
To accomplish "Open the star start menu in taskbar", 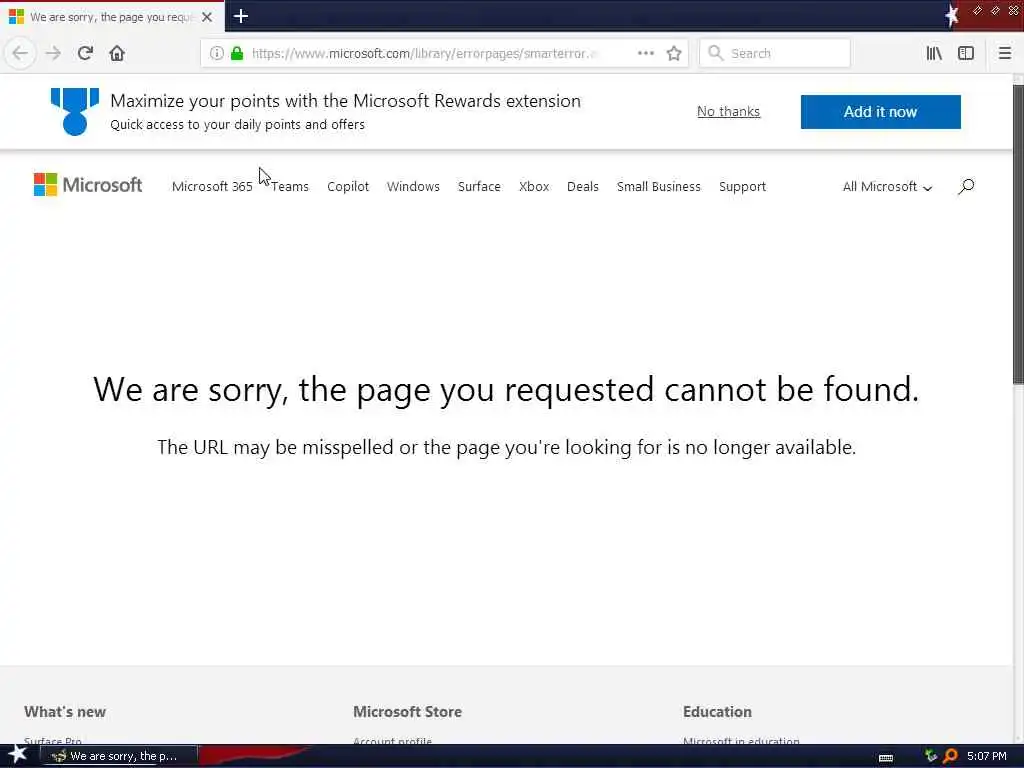I will pos(17,755).
